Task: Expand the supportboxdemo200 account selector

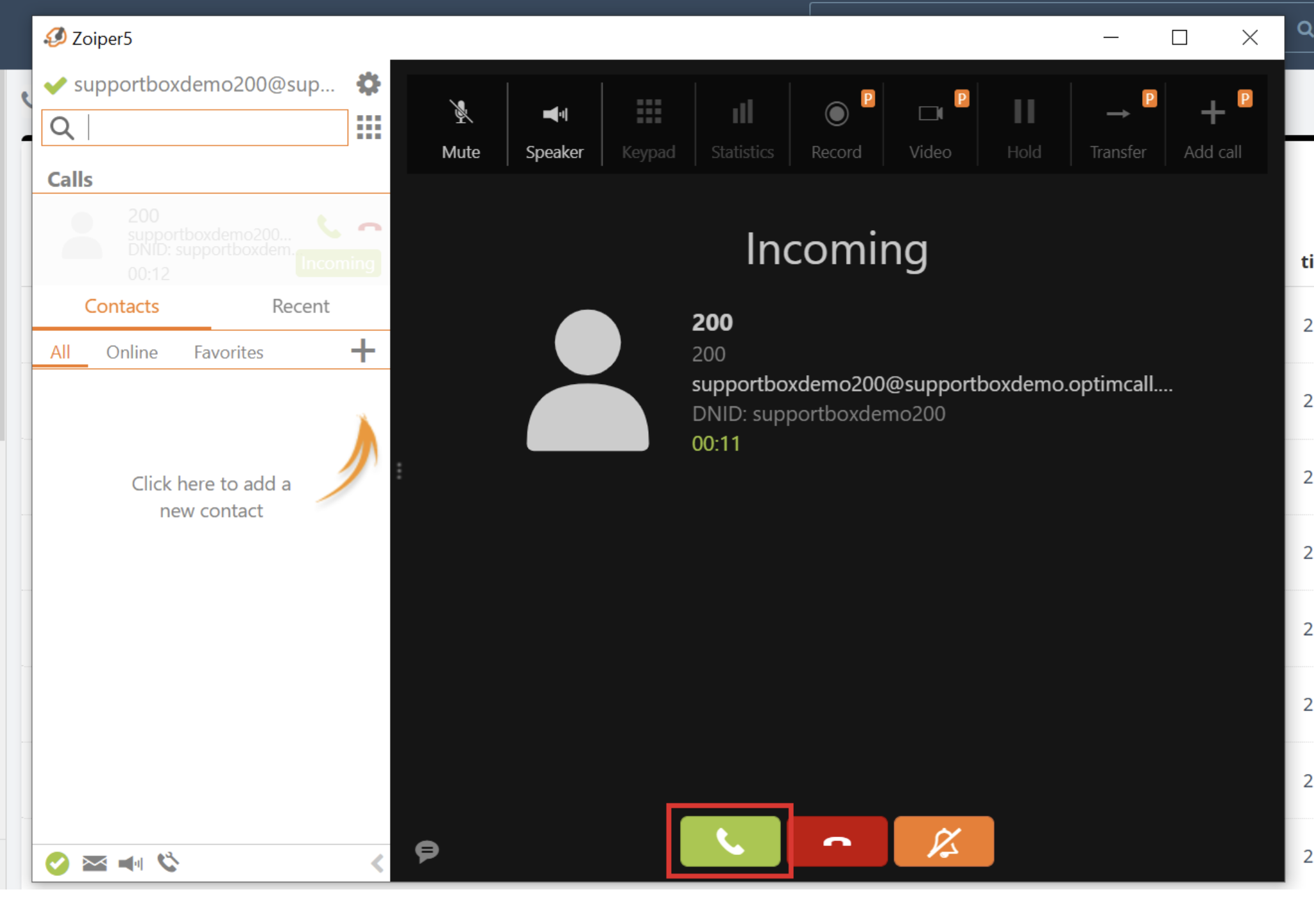Action: click(203, 84)
